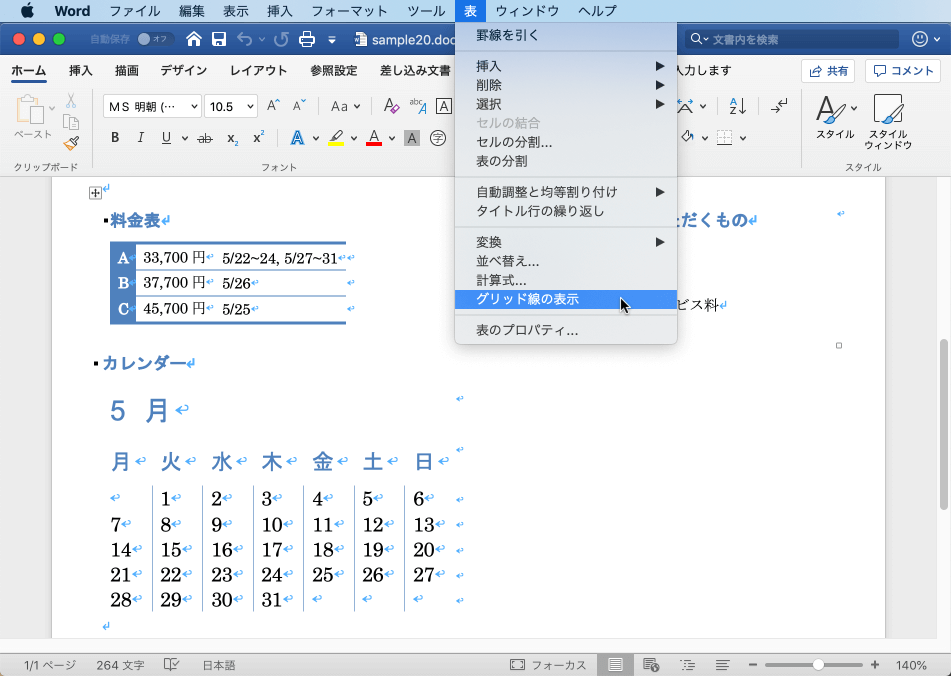Toggle Italic formatting
The image size is (951, 676).
(140, 138)
